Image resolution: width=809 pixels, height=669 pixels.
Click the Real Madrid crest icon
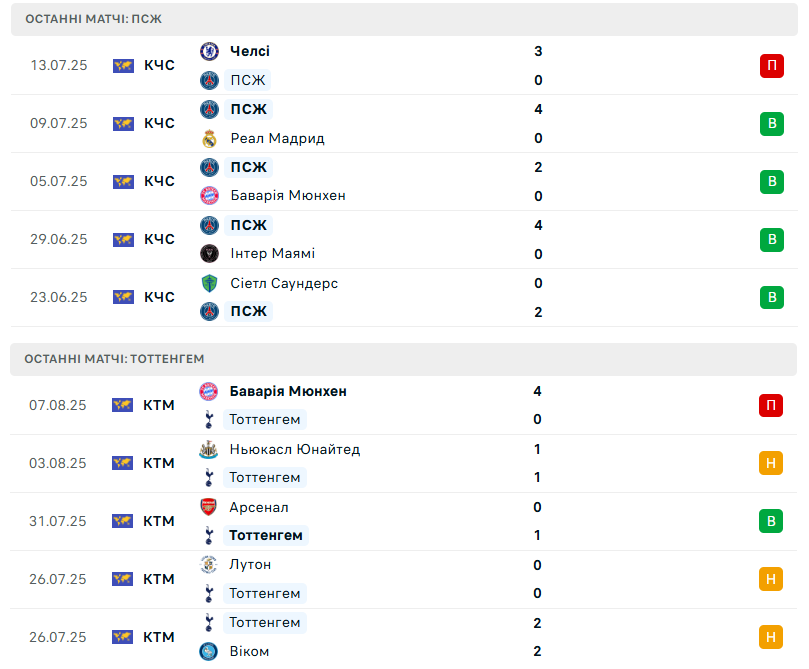209,138
